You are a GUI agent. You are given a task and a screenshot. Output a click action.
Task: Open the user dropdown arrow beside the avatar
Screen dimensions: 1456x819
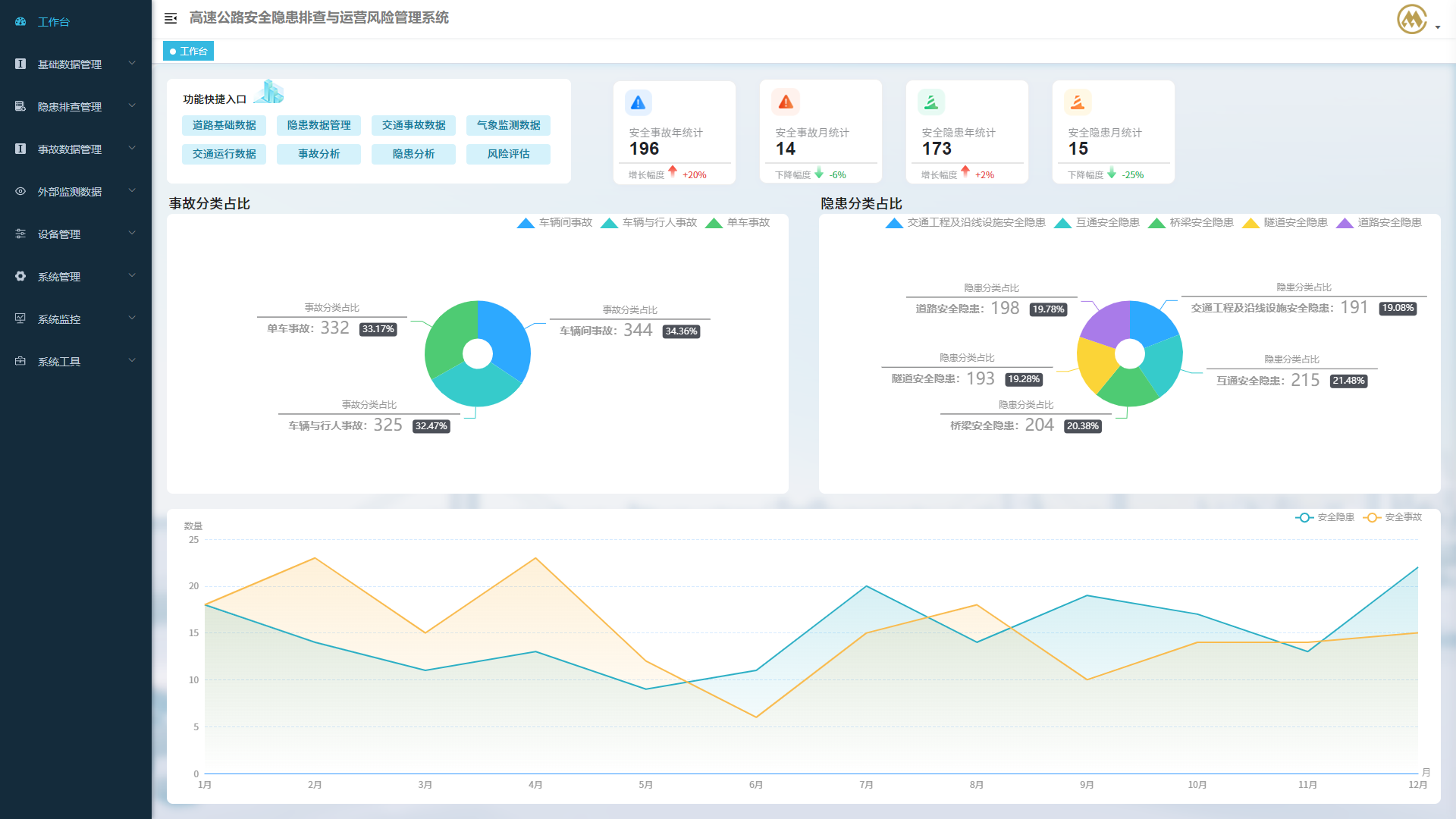[x=1438, y=27]
